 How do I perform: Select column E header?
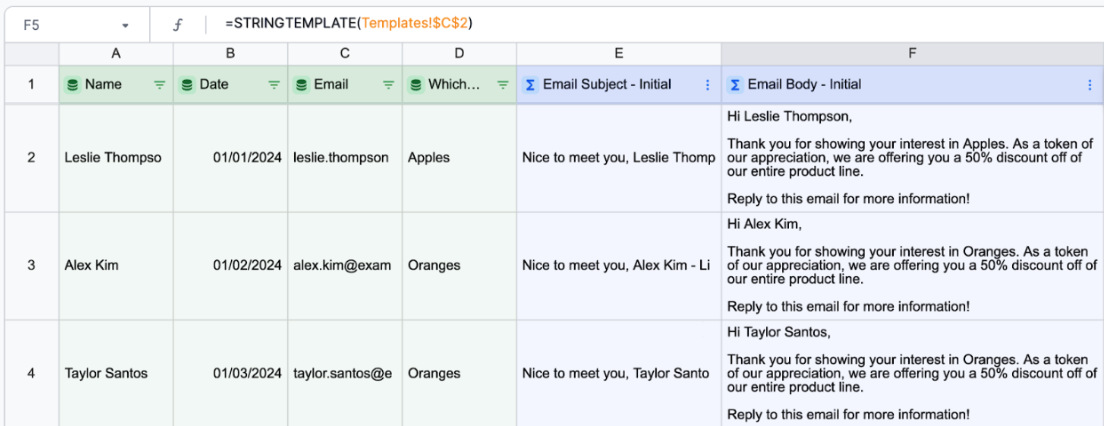[x=619, y=54]
